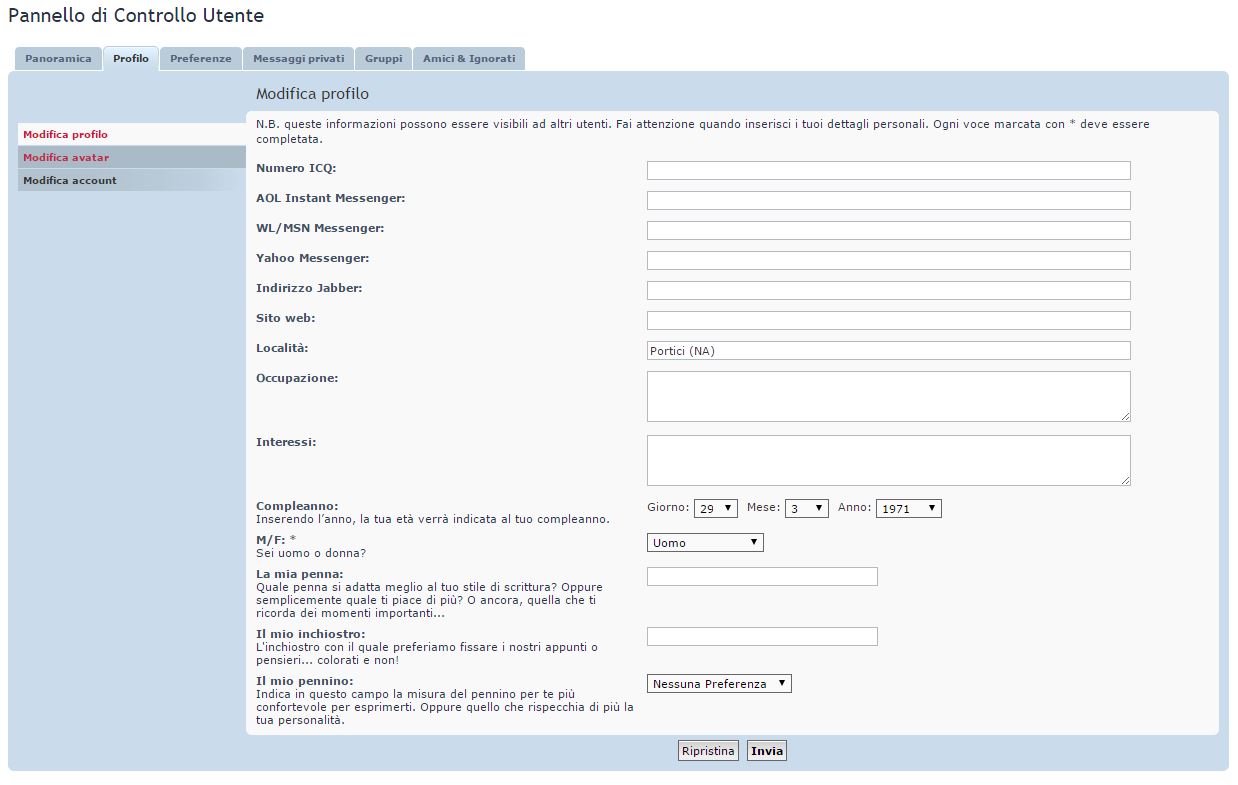1238x785 pixels.
Task: Go to the Gruppi tab
Action: (383, 59)
